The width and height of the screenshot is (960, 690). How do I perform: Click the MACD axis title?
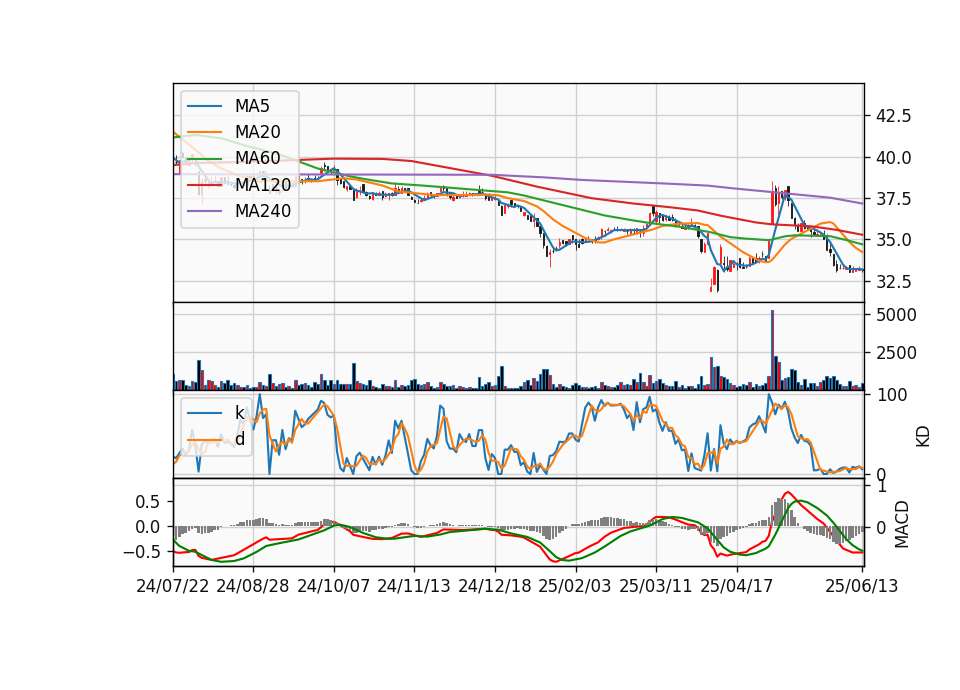point(901,524)
